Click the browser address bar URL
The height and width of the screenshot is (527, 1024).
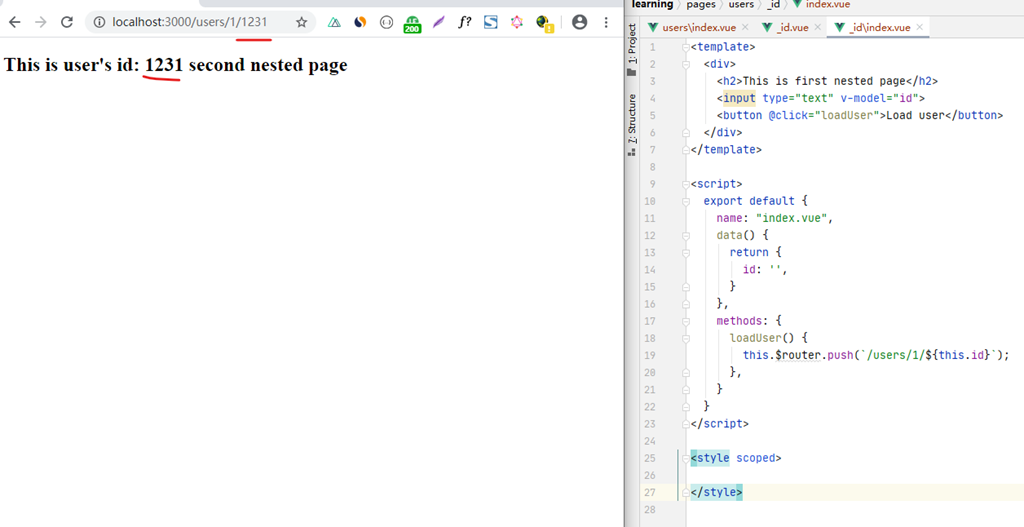coord(189,22)
